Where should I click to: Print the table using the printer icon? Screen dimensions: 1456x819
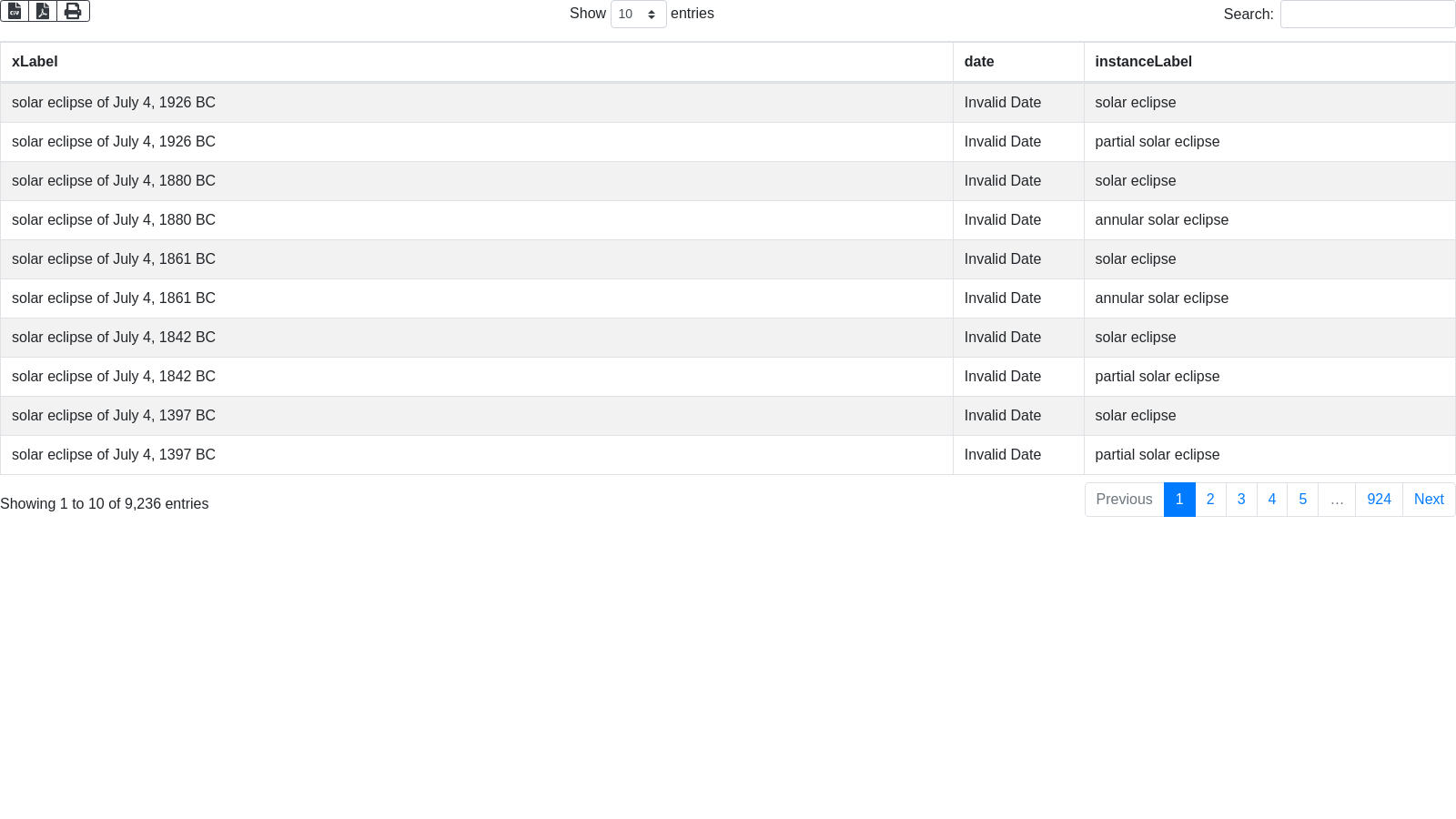pos(73,11)
